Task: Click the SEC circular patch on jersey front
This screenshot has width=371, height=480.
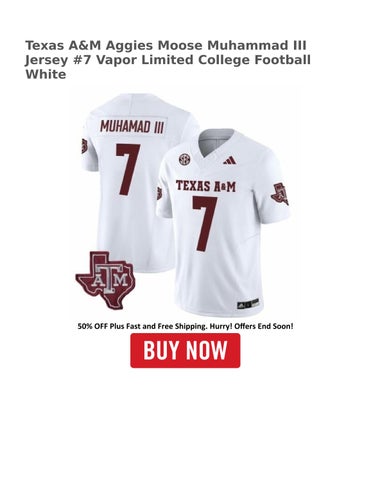Action: (184, 160)
